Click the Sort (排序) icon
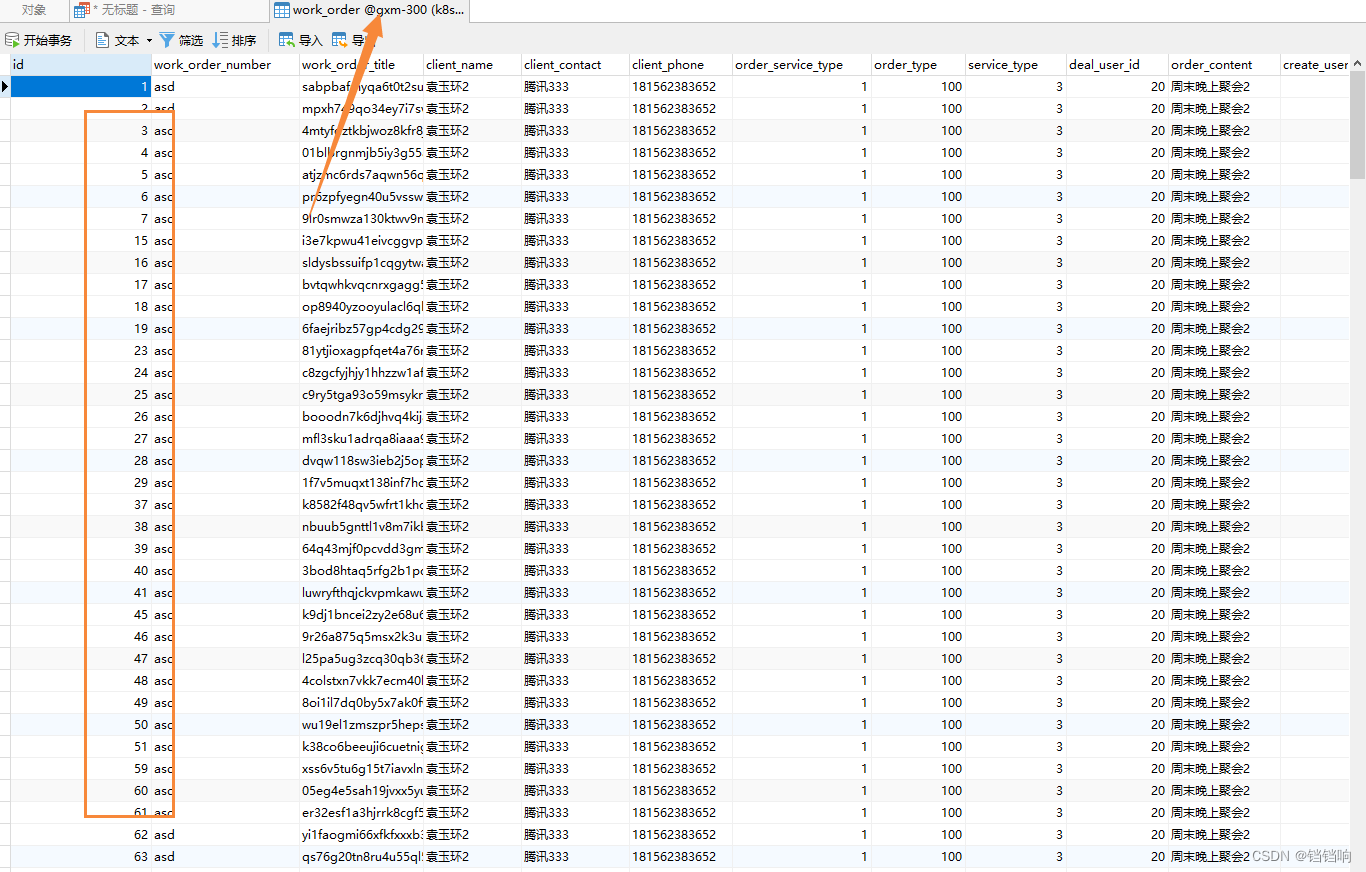Screen dimensions: 1366x872 click(220, 40)
